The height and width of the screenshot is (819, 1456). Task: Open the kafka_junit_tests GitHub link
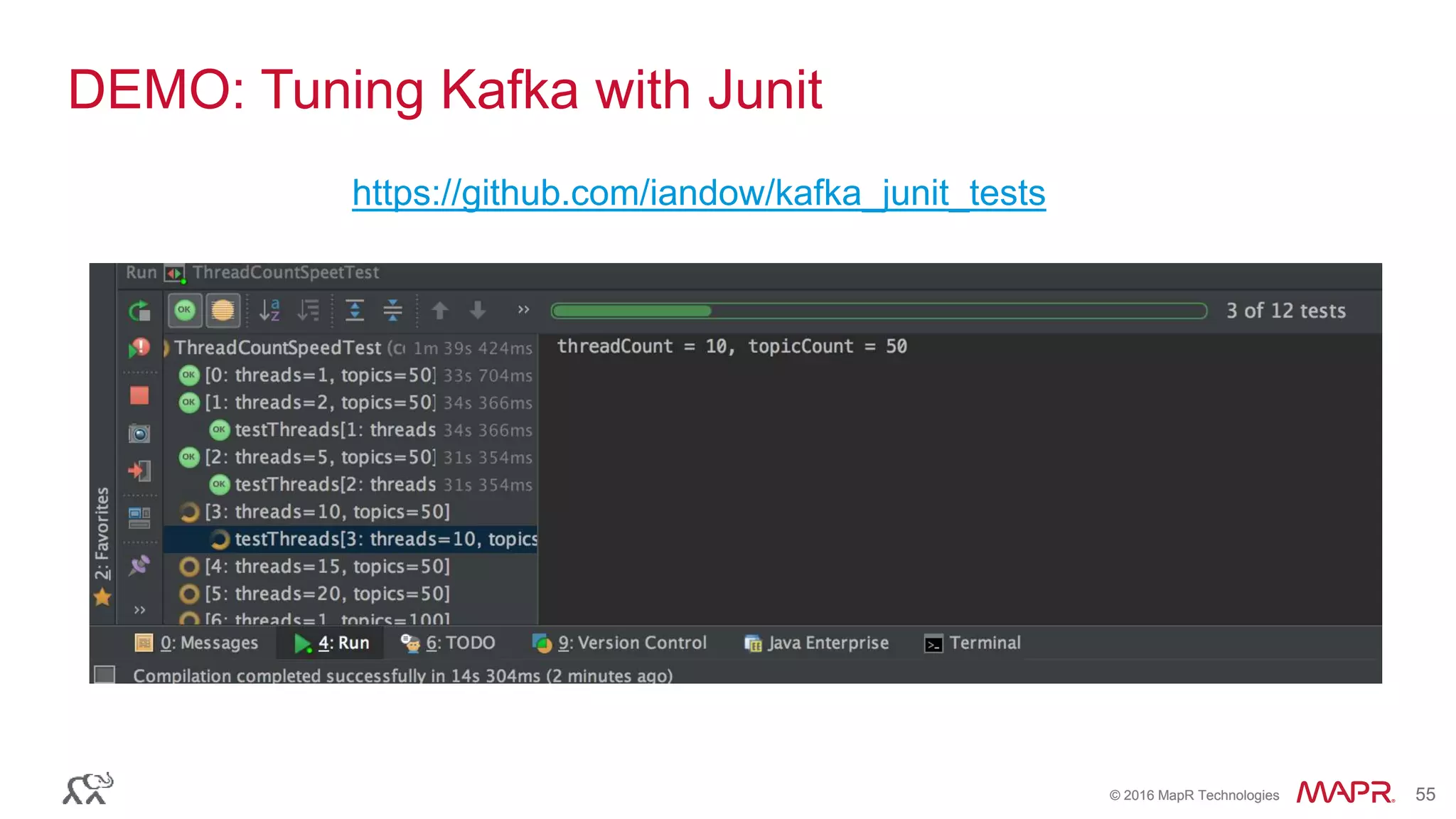[698, 193]
